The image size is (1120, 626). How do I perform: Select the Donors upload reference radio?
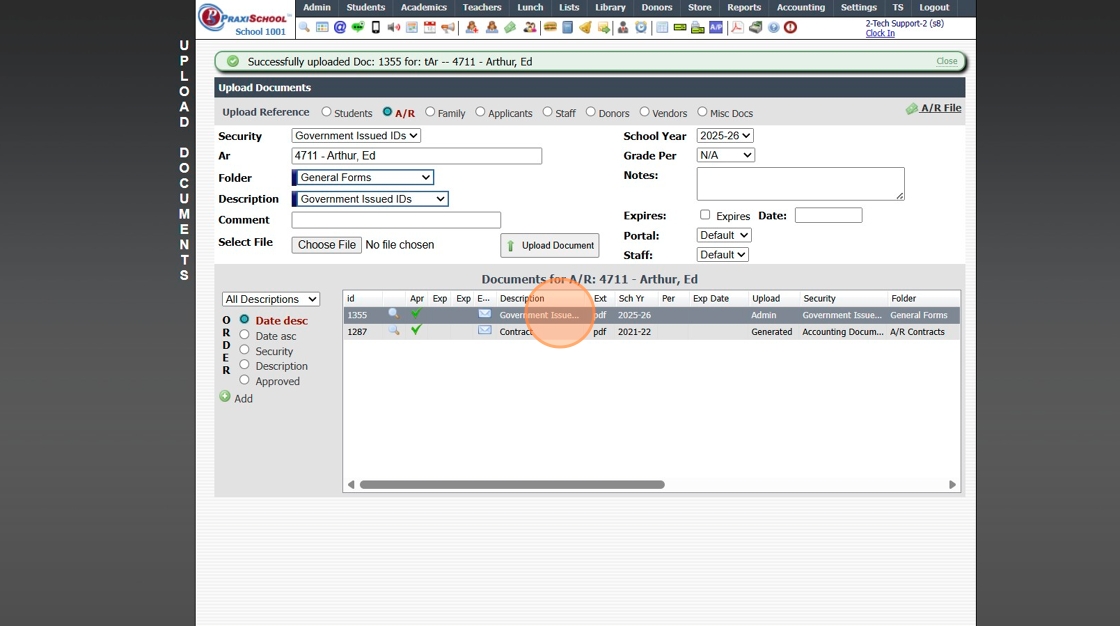click(x=591, y=111)
